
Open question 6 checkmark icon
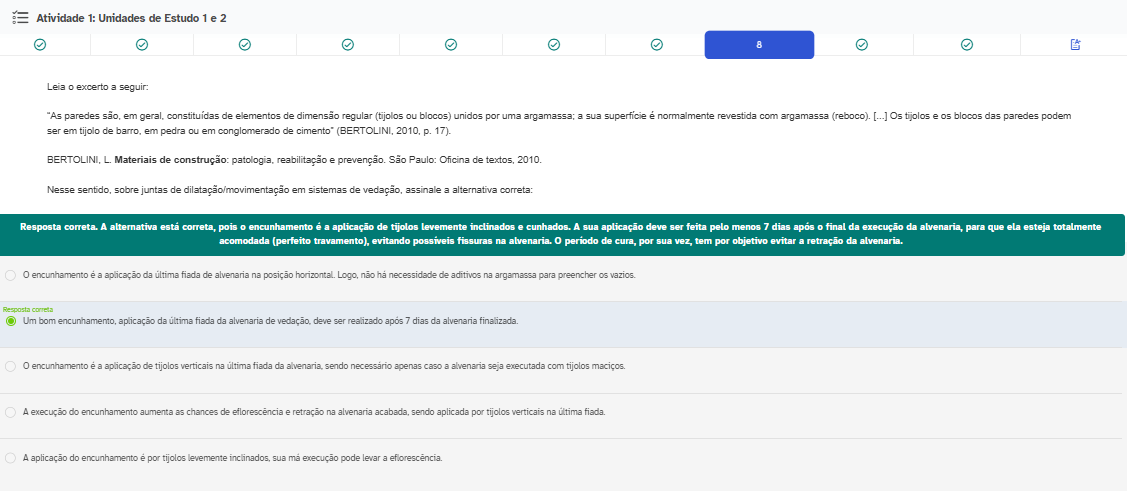tap(554, 45)
